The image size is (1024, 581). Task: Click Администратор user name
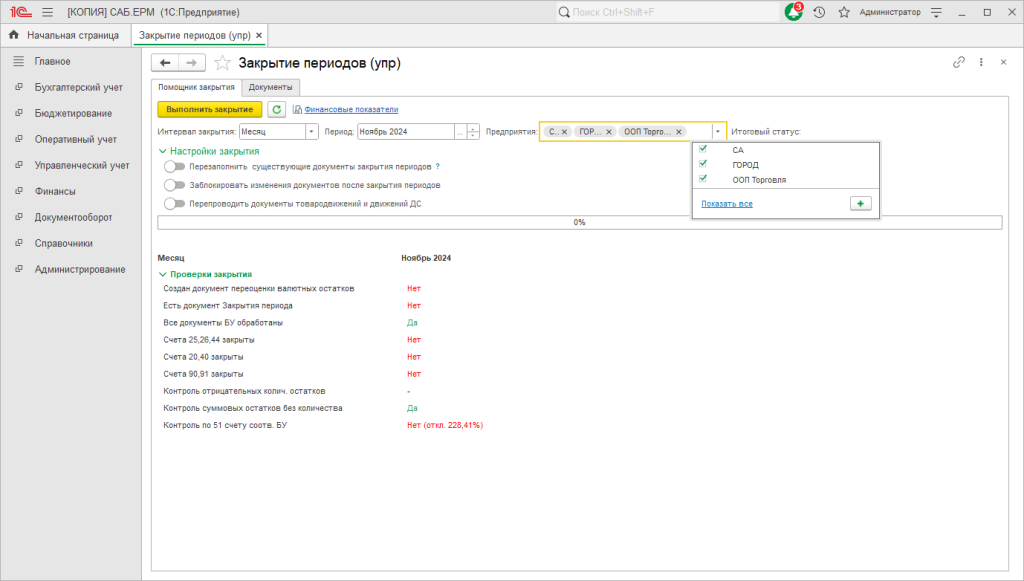tap(890, 12)
